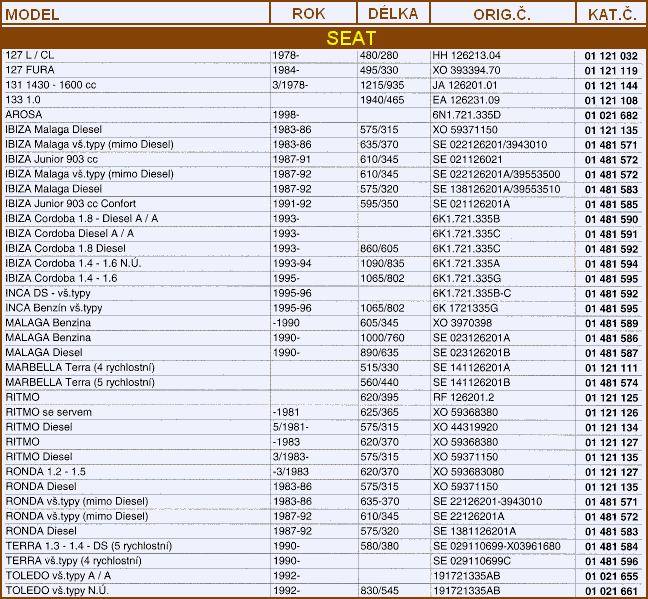Click the ORIG.Č. column header
The height and width of the screenshot is (599, 648).
pyautogui.click(x=502, y=14)
